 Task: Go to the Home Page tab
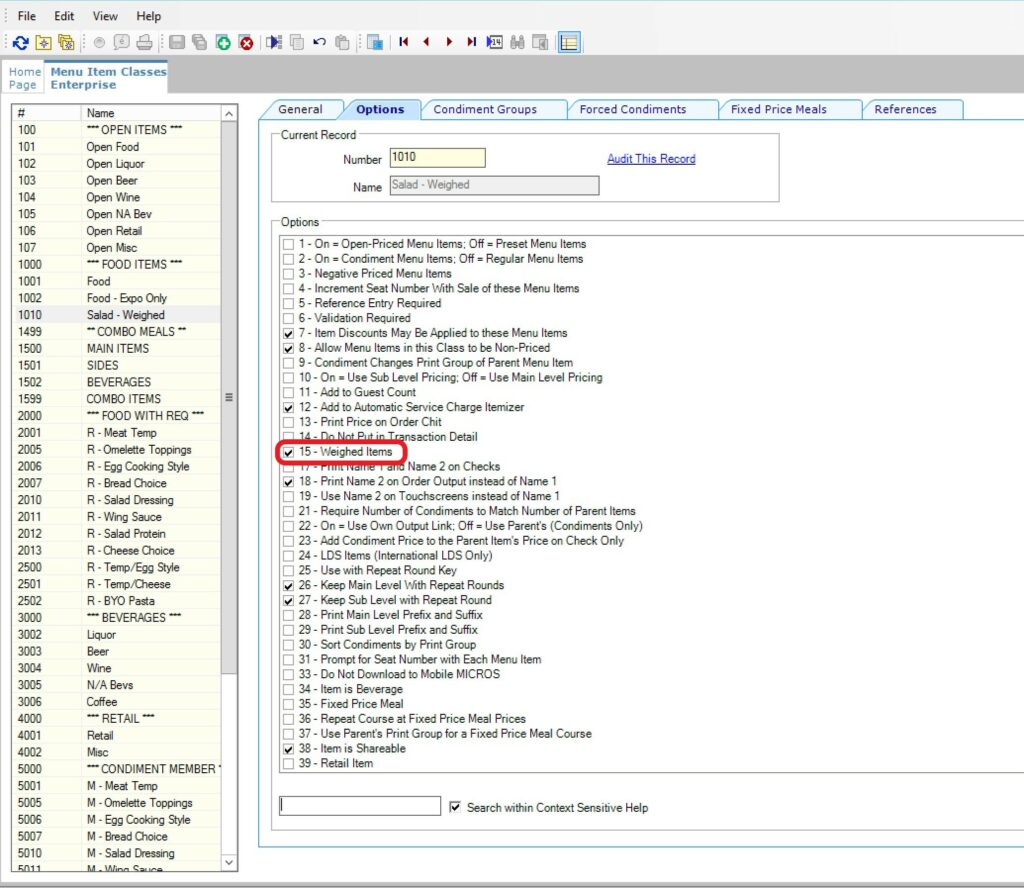click(25, 78)
